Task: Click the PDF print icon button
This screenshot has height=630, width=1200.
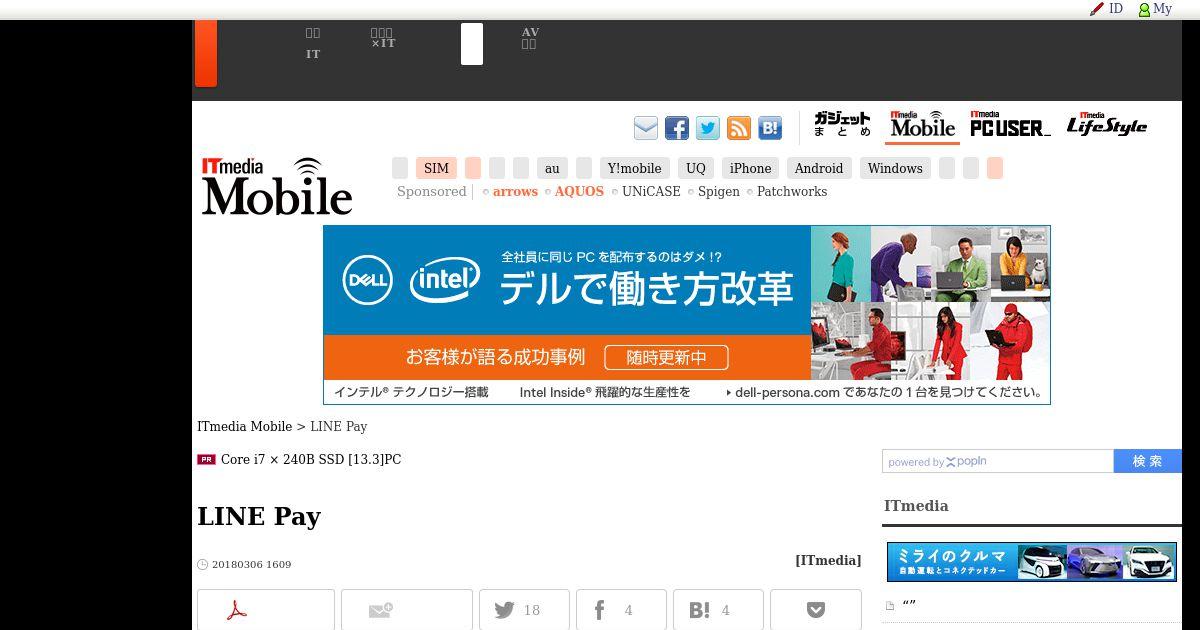Action: click(266, 610)
